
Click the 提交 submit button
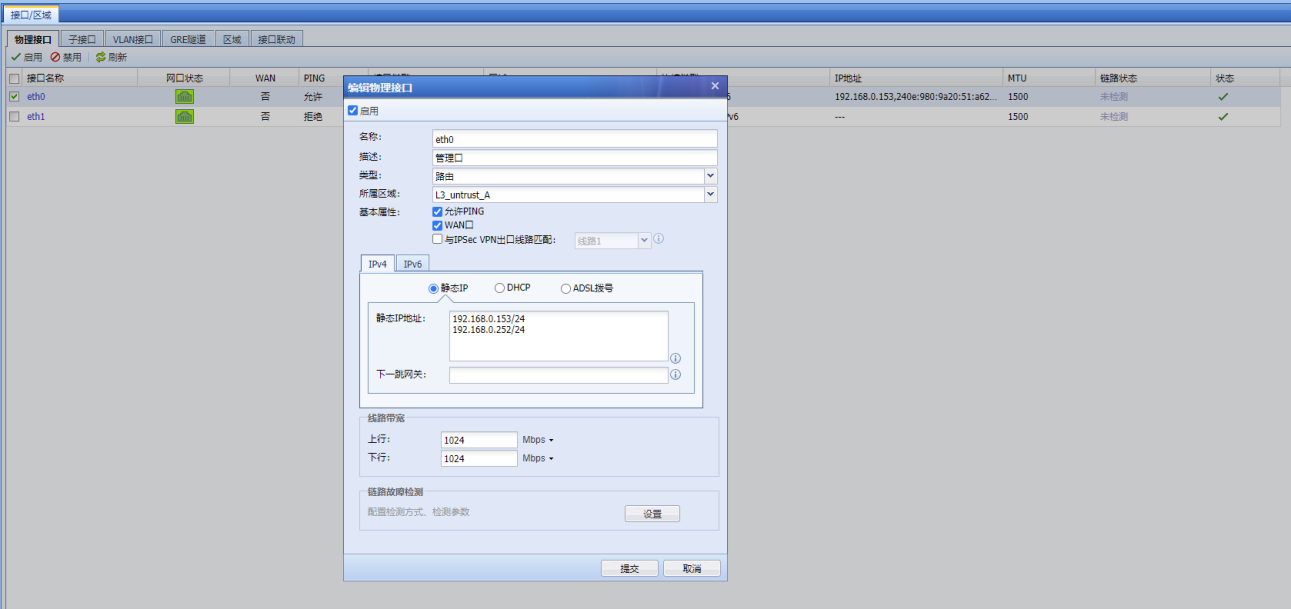(x=629, y=568)
